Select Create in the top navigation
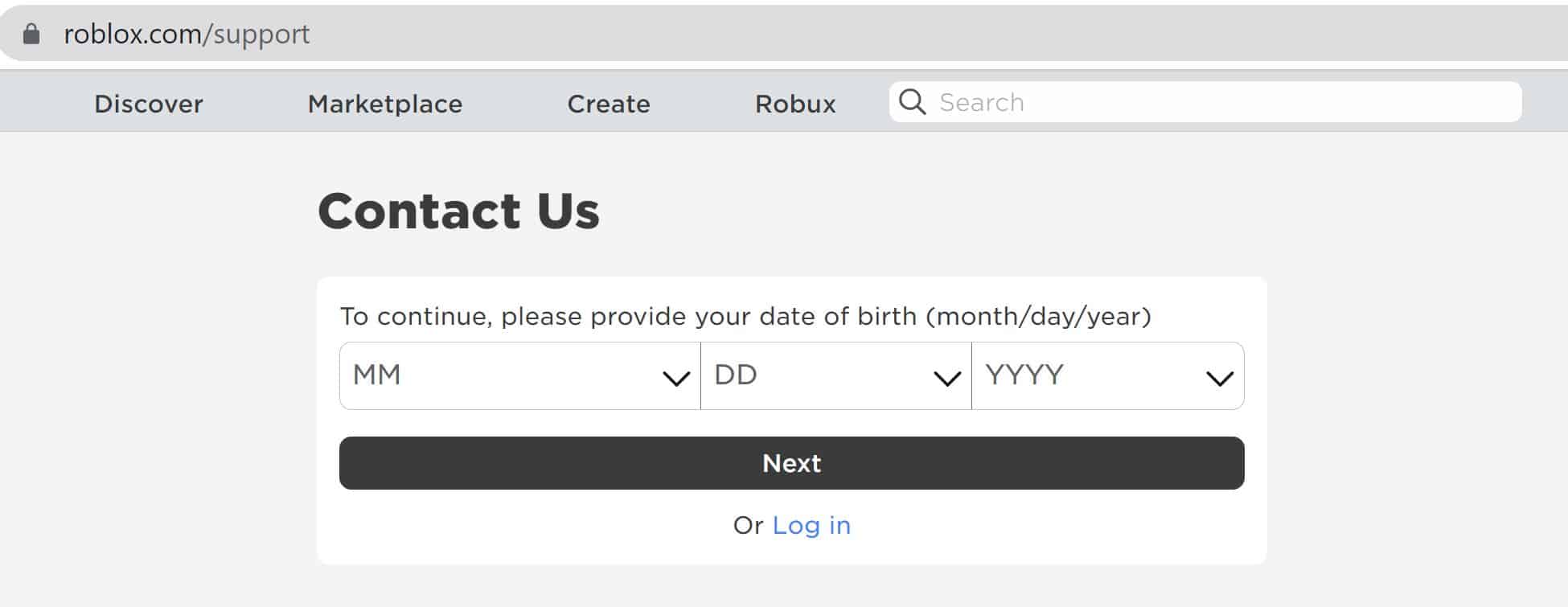Image resolution: width=1568 pixels, height=607 pixels. [609, 104]
